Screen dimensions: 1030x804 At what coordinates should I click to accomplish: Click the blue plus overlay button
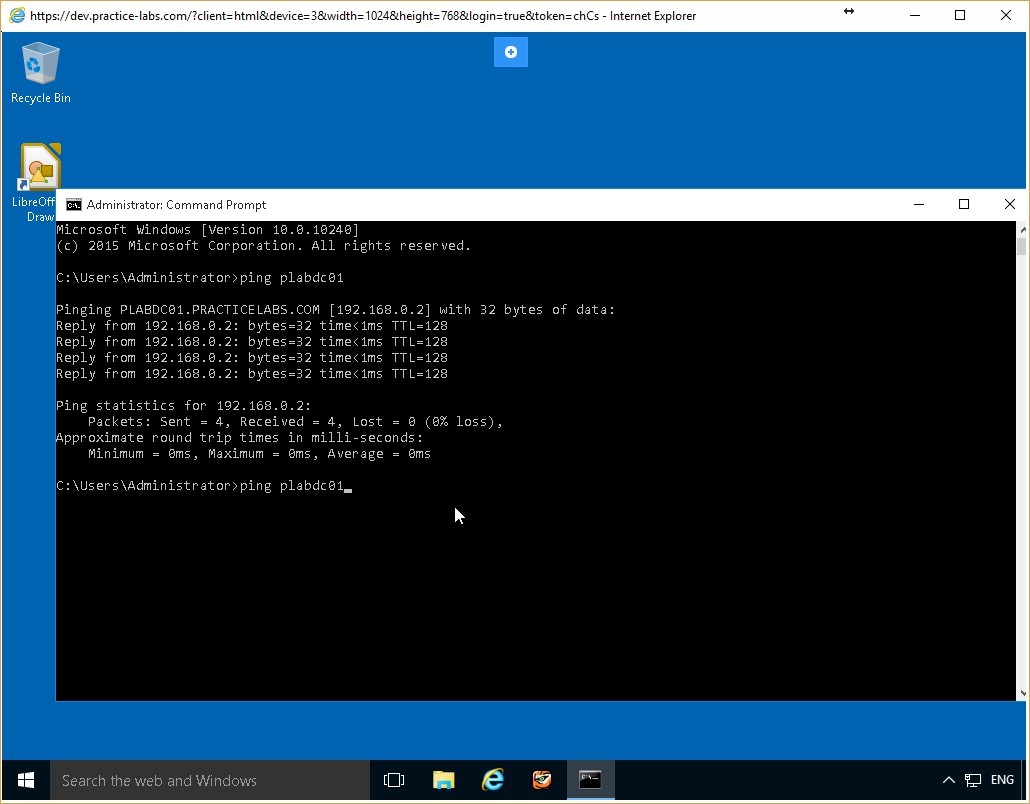[x=510, y=51]
